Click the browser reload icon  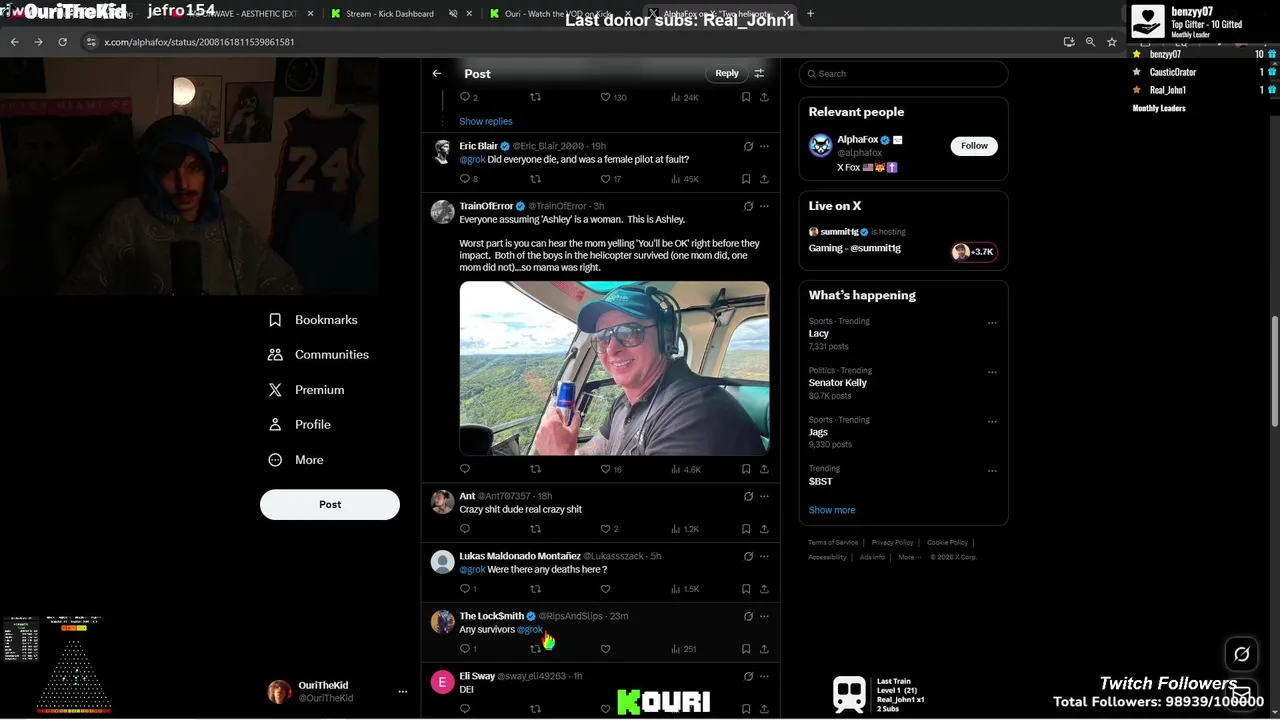pyautogui.click(x=62, y=42)
